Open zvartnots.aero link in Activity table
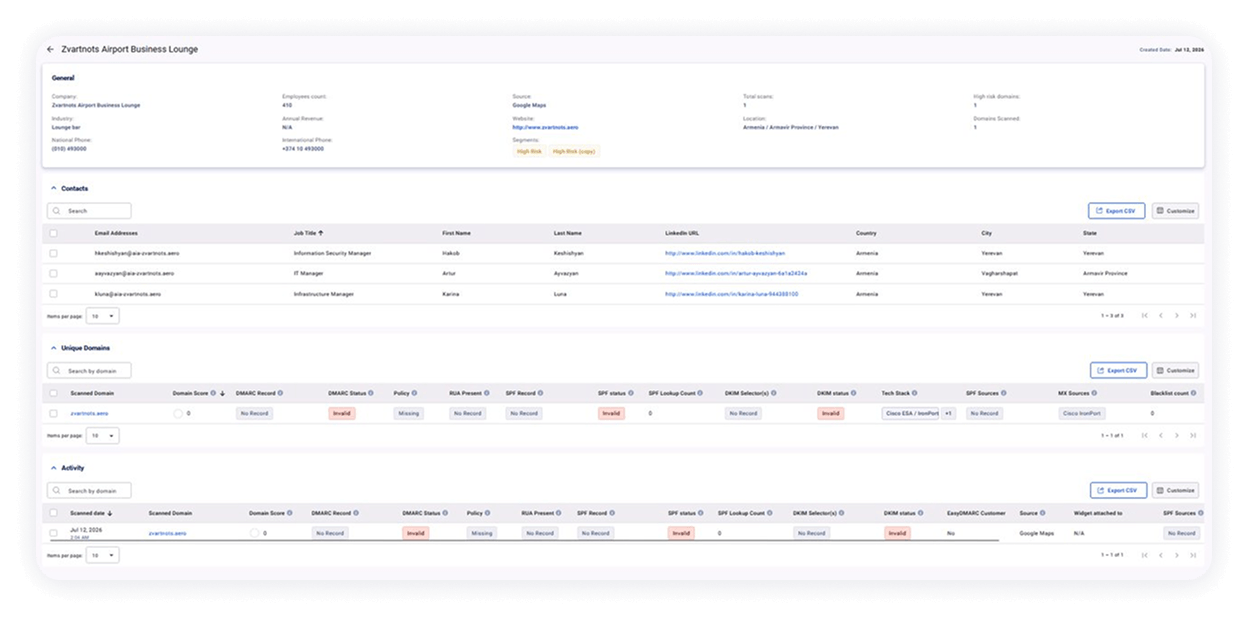Screen dimensions: 1248x620 (x=167, y=533)
